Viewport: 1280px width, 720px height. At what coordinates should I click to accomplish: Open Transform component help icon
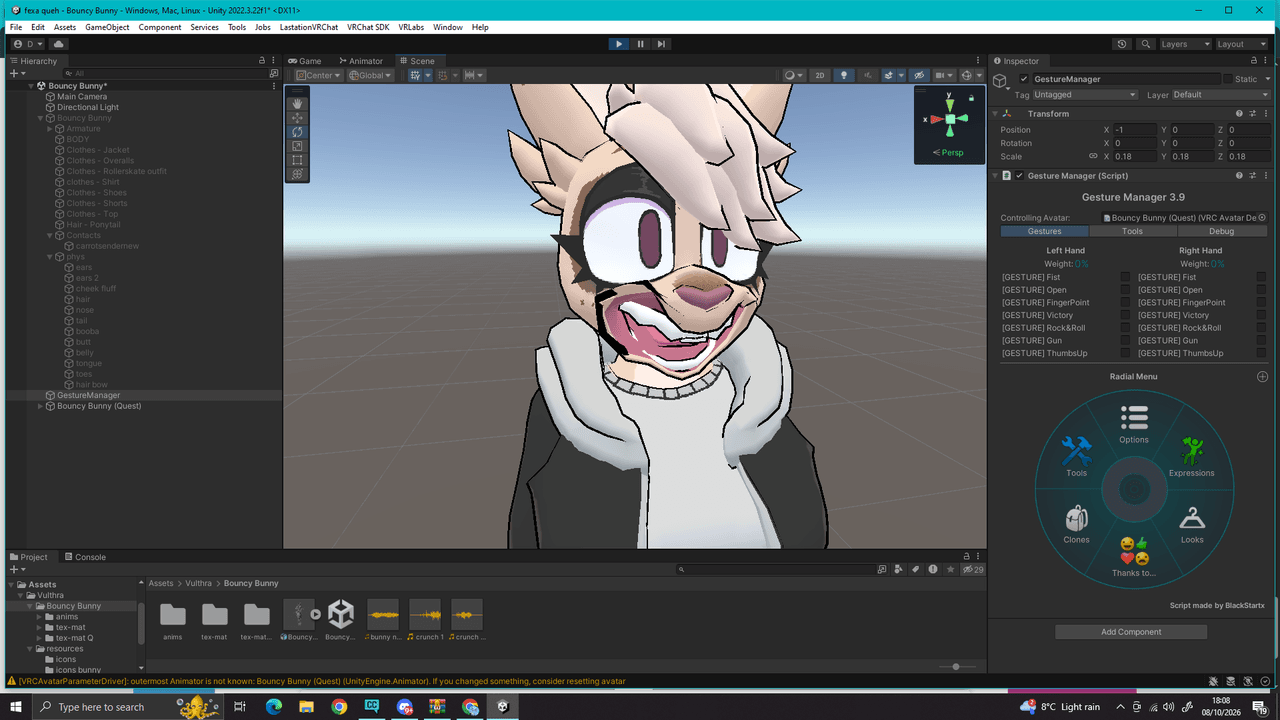point(1239,114)
